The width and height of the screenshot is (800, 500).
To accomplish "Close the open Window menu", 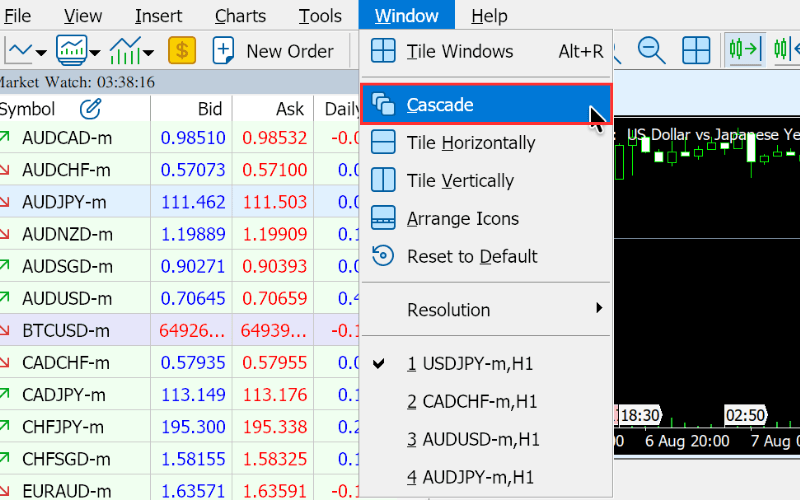I will (407, 15).
